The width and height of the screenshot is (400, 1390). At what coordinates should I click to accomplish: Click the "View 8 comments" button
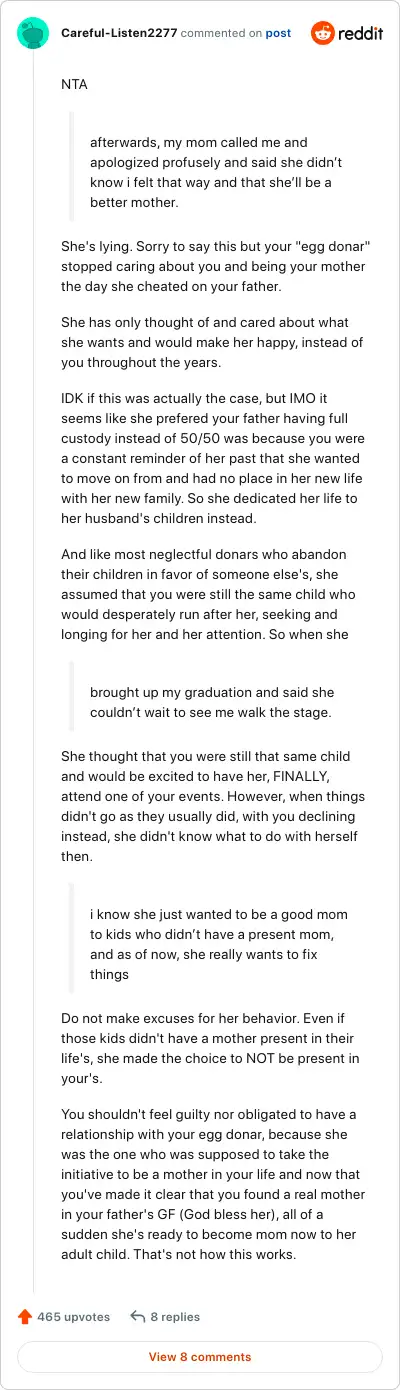point(200,1357)
